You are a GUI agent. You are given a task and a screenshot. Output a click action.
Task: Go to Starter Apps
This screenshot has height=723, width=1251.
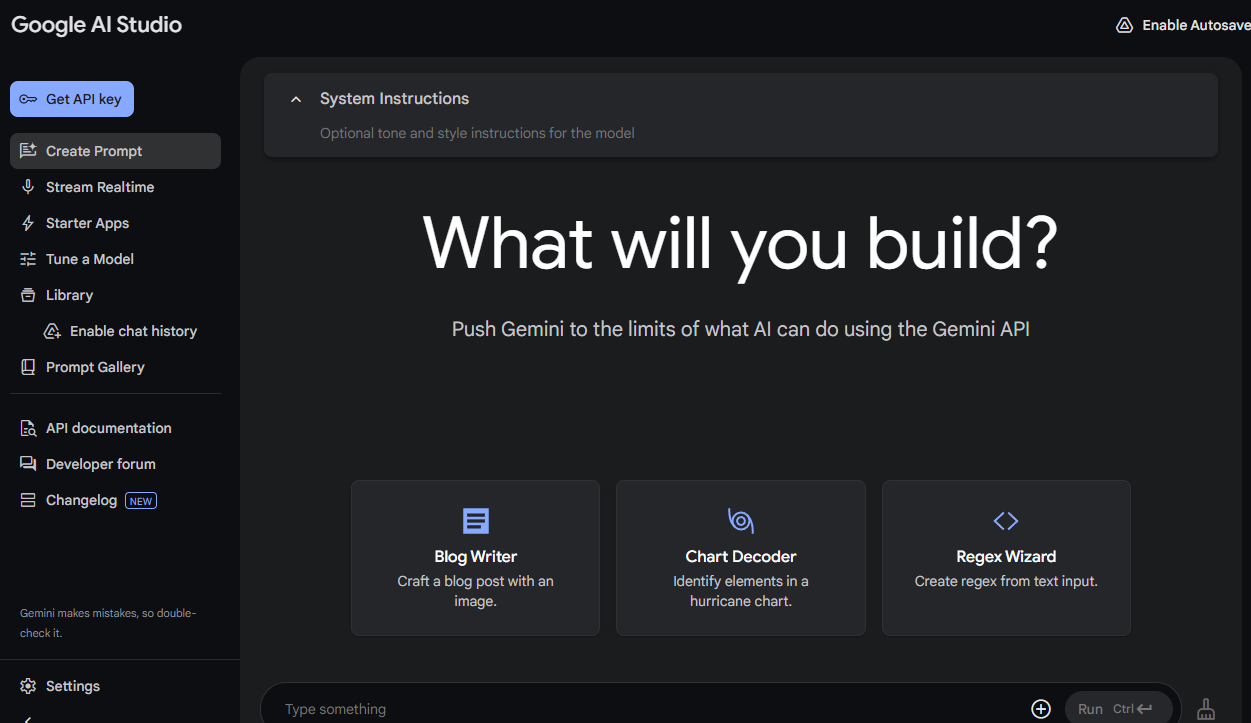point(87,223)
